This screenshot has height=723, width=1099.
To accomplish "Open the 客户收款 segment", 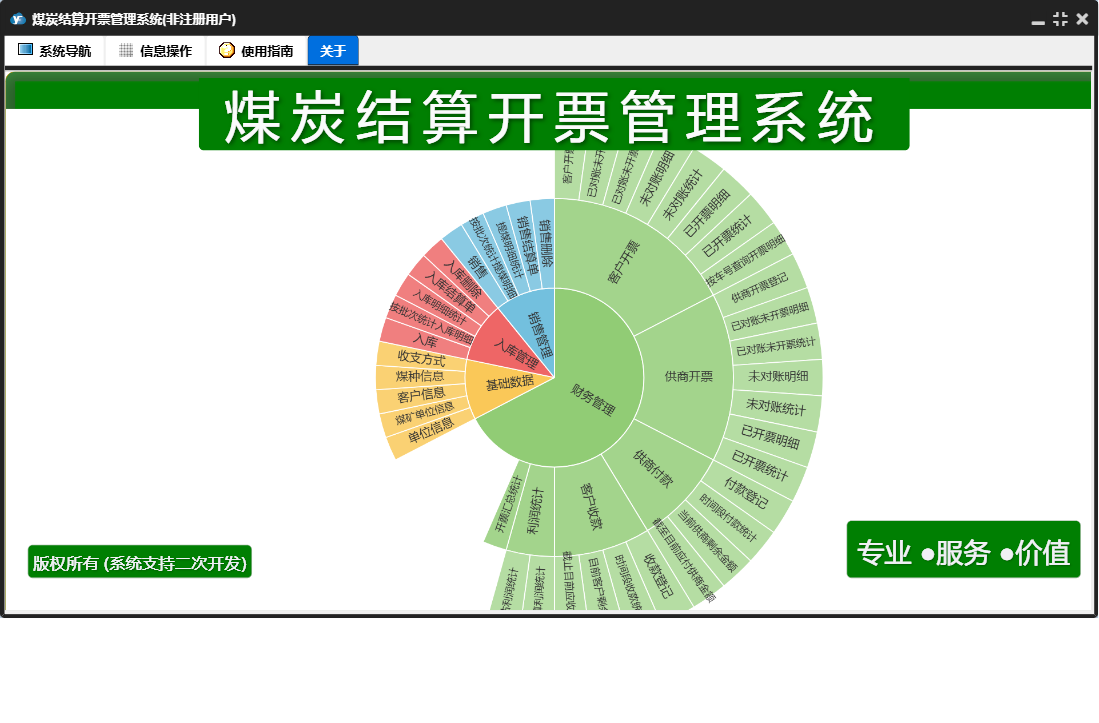I will 591,506.
